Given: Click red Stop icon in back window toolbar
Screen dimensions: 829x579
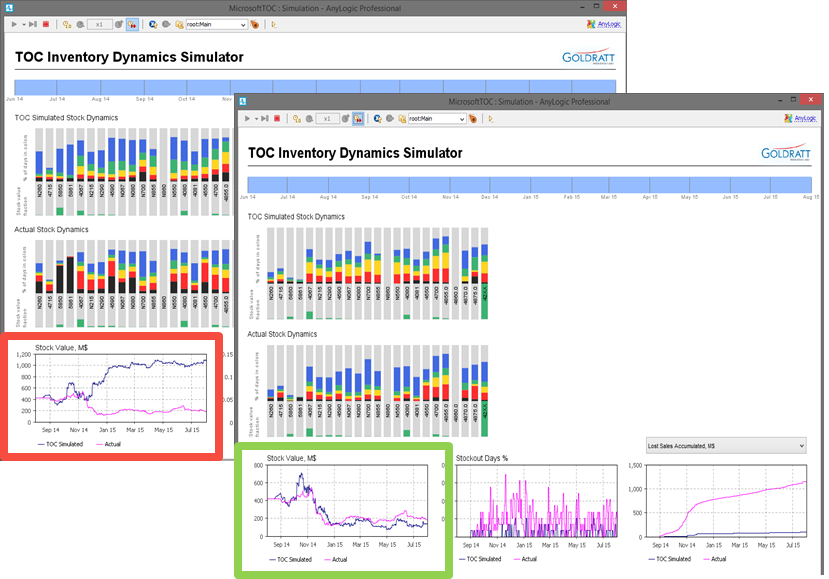Looking at the screenshot, I should click(x=46, y=24).
